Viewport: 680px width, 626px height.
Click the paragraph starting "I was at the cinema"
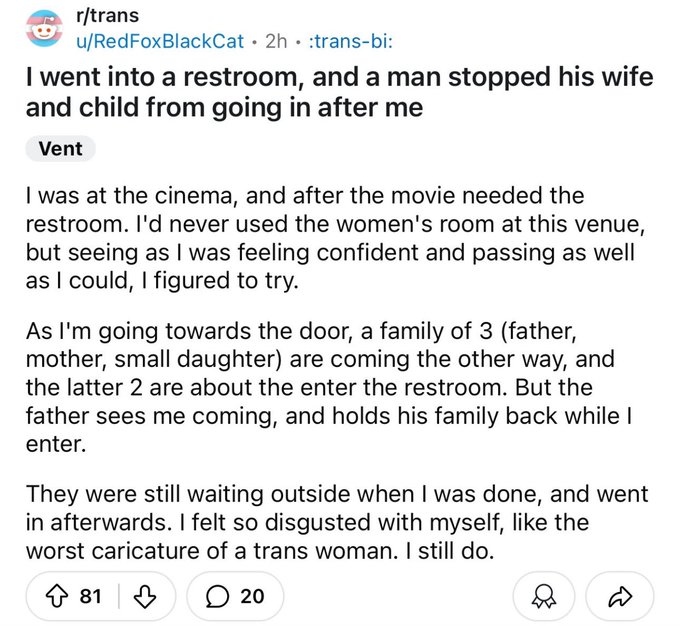(320, 238)
